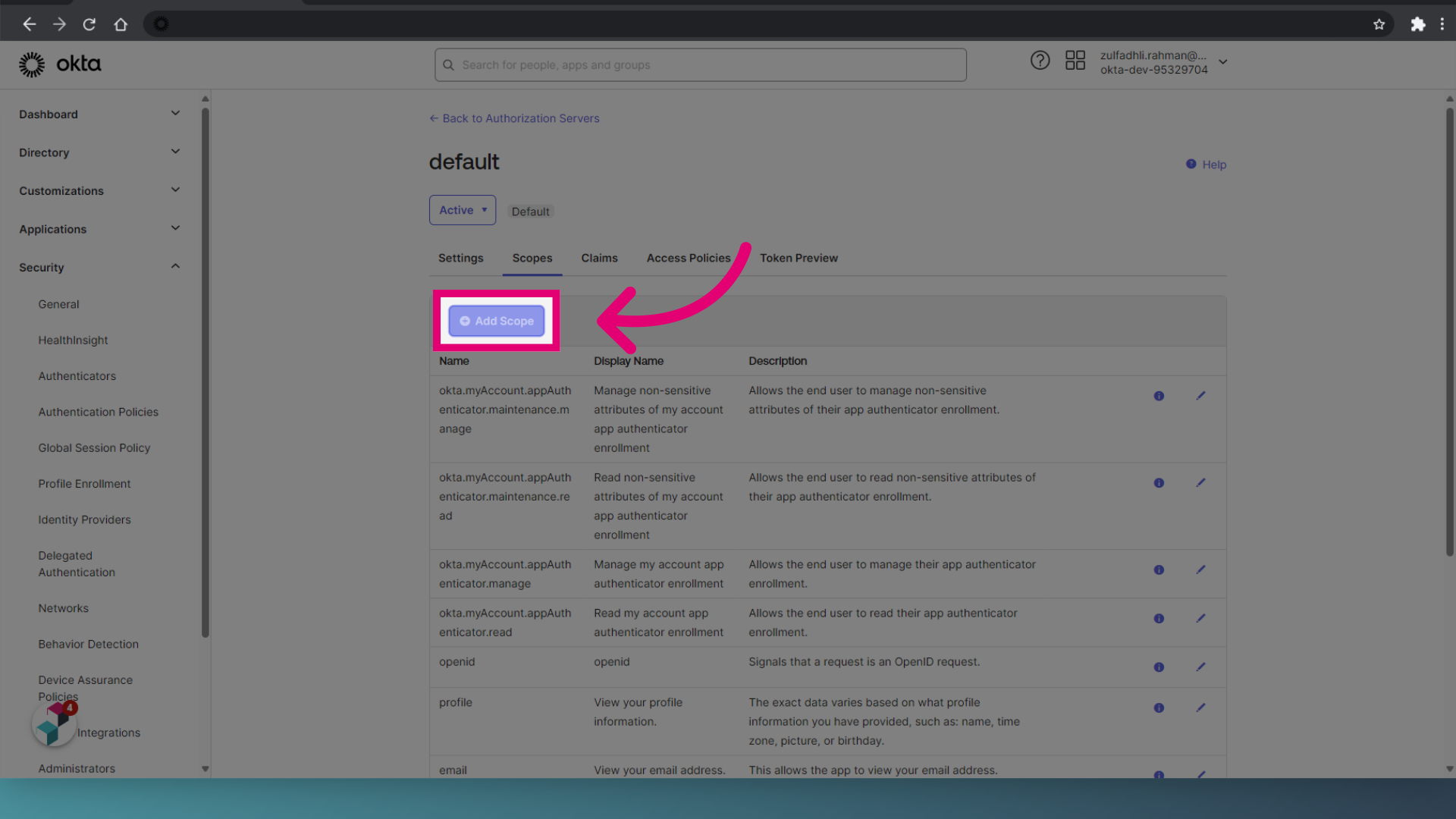Open Profile Enrollment in sidebar

[x=84, y=484]
